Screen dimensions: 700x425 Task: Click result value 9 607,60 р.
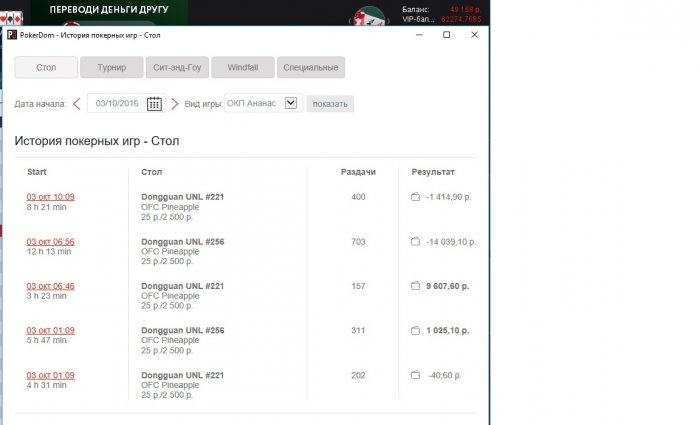[448, 286]
